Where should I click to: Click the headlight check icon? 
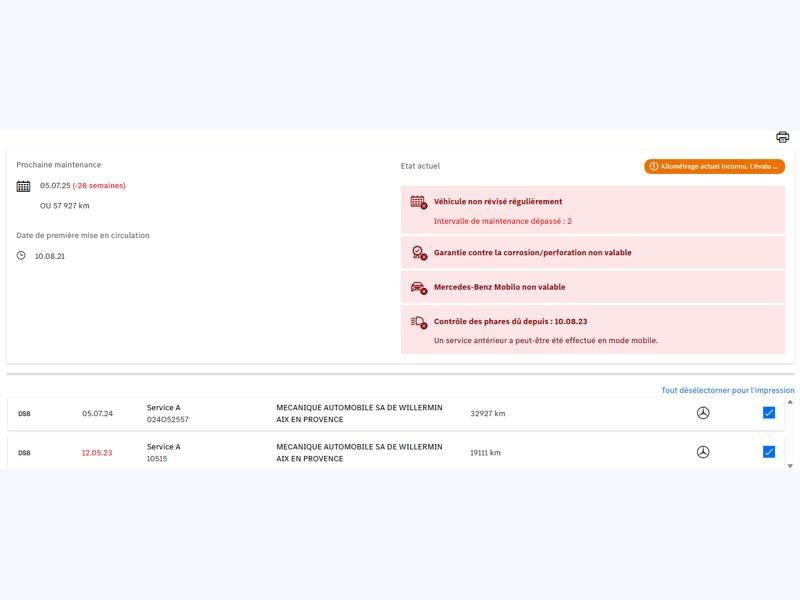coord(418,322)
